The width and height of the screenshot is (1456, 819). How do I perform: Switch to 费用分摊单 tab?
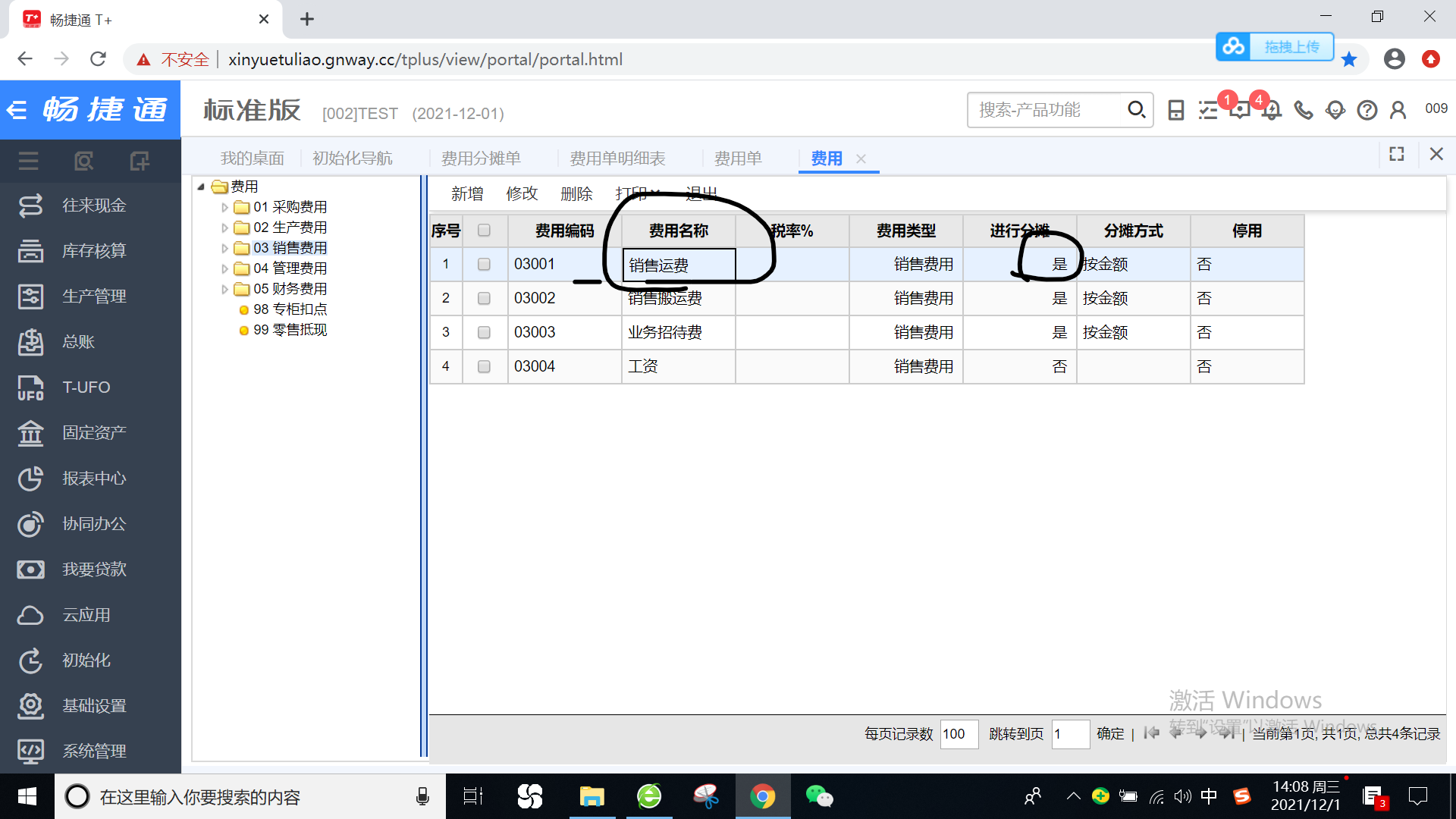tap(481, 158)
